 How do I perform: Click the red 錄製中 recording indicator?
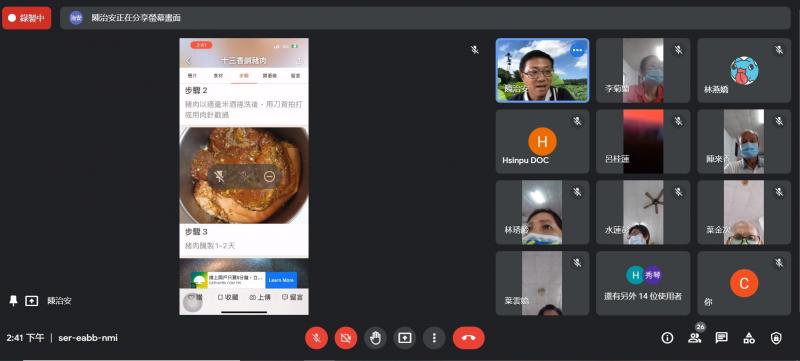[x=27, y=18]
